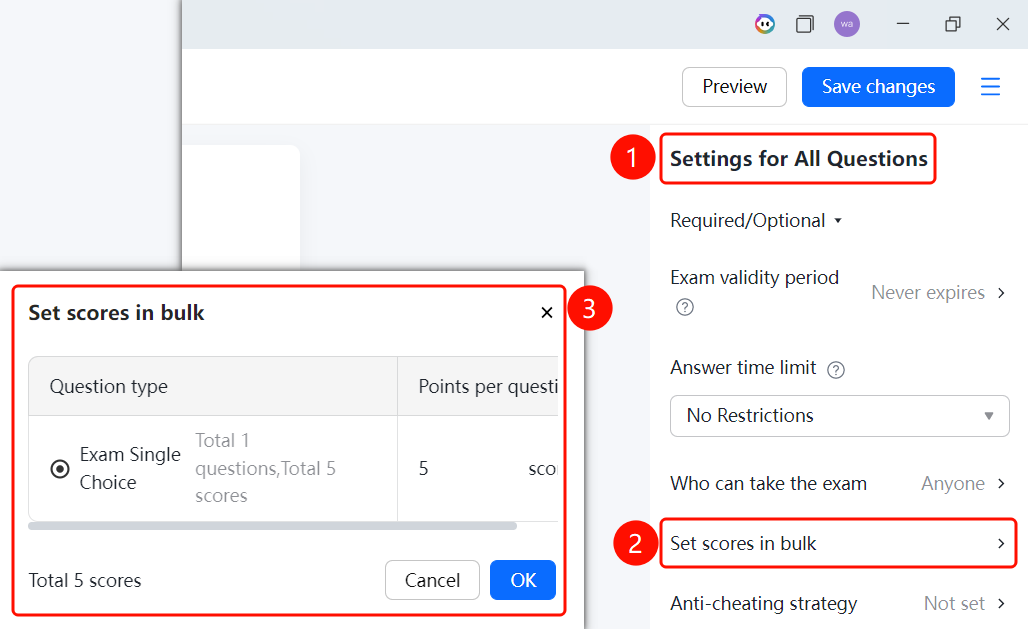Confirm bulk scores with OK button
The height and width of the screenshot is (629, 1028).
[x=523, y=580]
